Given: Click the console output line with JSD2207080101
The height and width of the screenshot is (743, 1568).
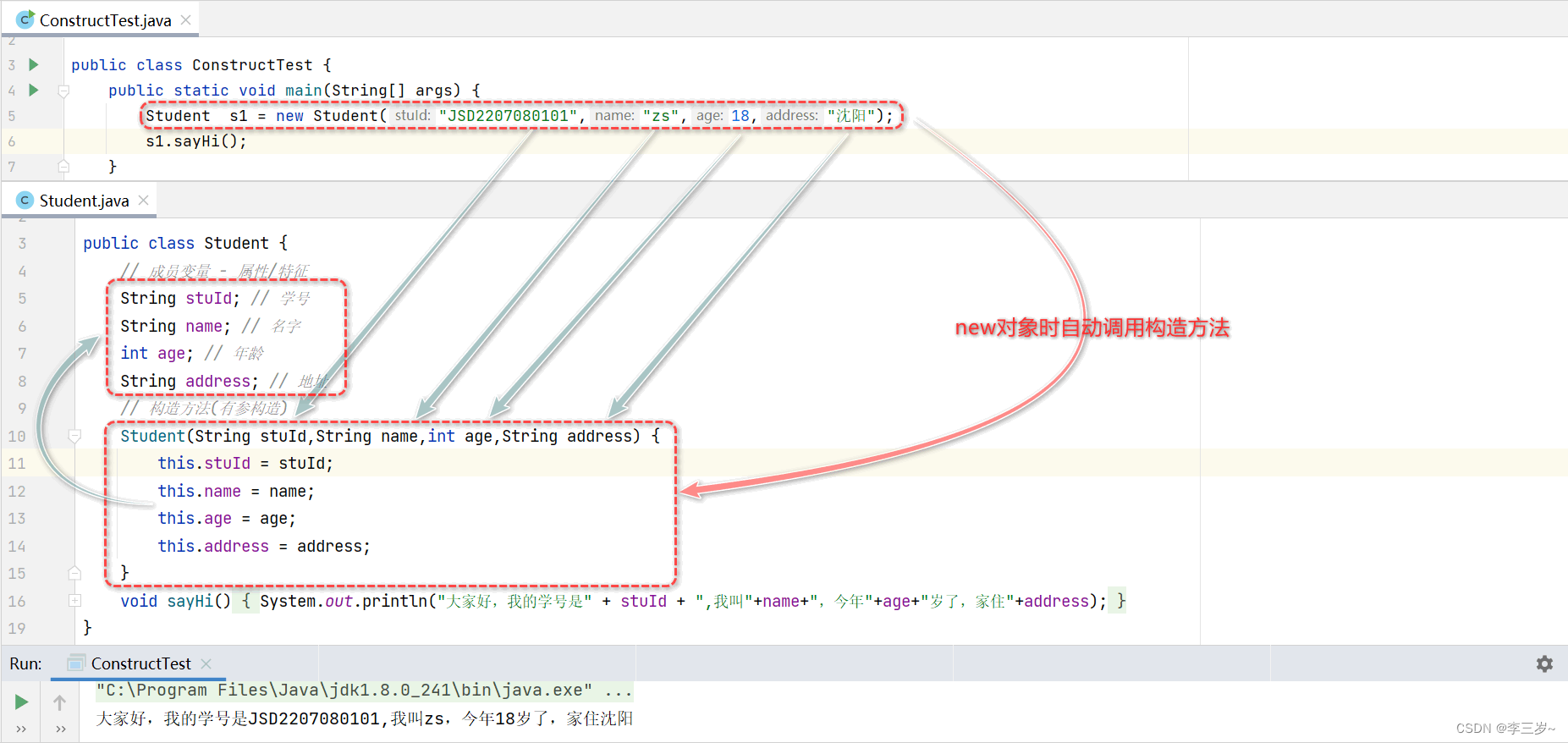Looking at the screenshot, I should click(x=364, y=718).
